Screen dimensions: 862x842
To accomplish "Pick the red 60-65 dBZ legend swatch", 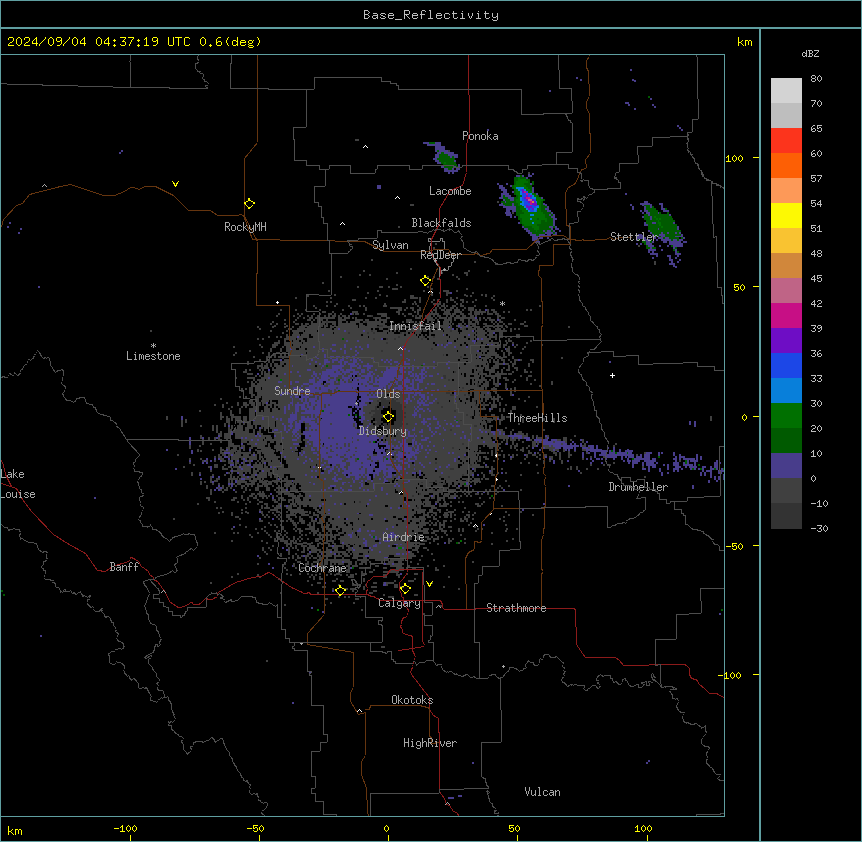I will 786,140.
